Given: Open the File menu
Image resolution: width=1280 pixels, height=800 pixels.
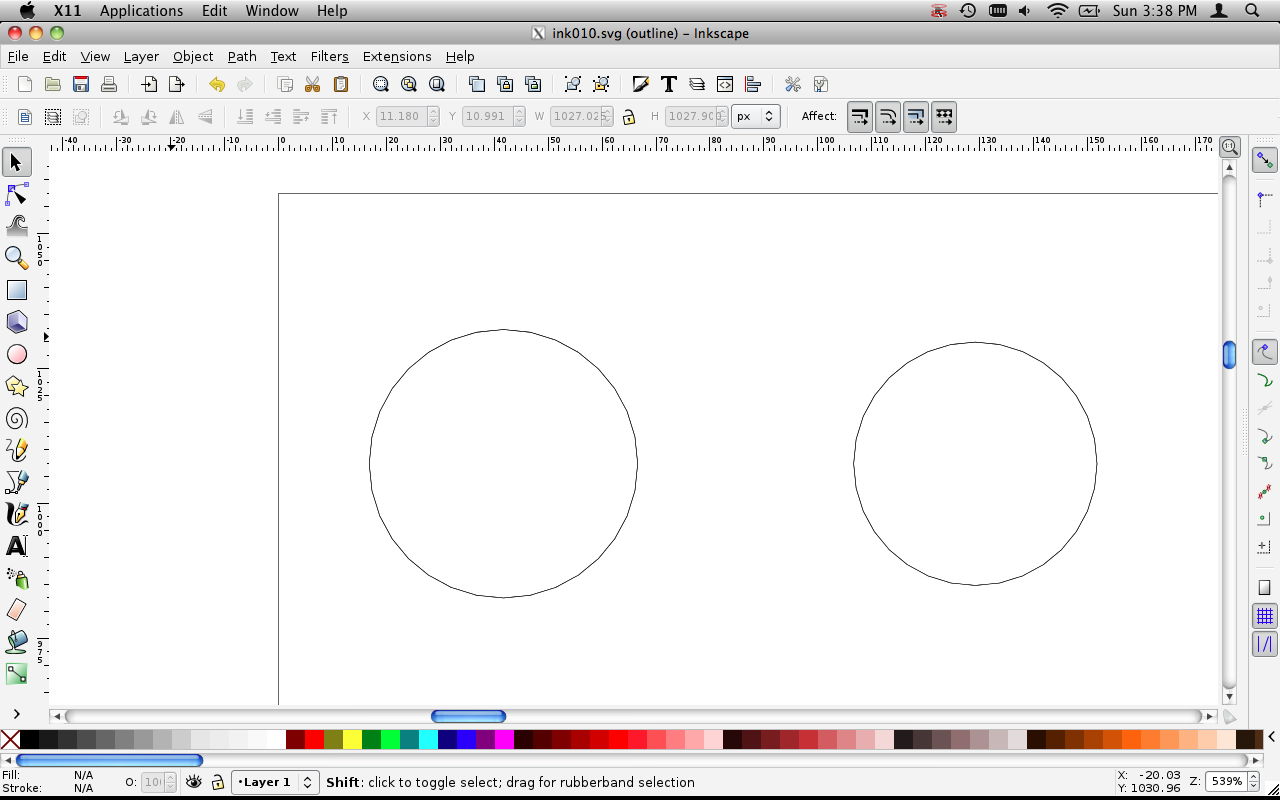Looking at the screenshot, I should [18, 56].
